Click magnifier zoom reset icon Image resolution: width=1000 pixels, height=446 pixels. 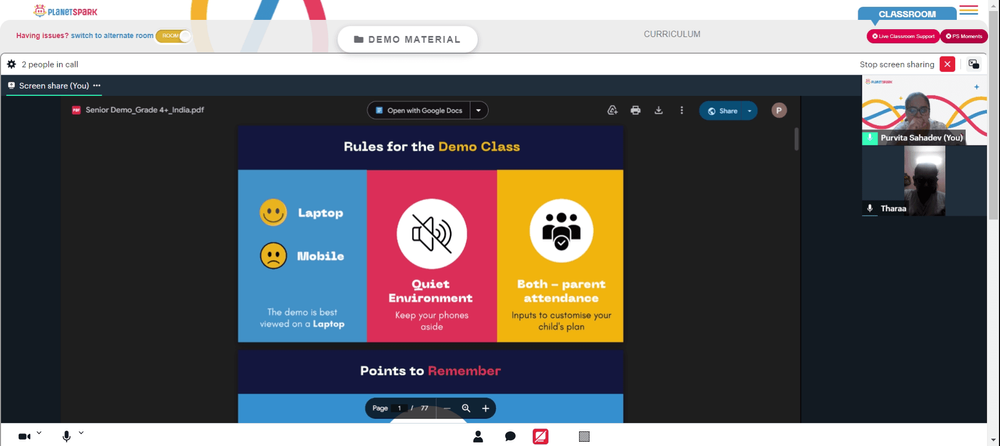click(x=466, y=408)
